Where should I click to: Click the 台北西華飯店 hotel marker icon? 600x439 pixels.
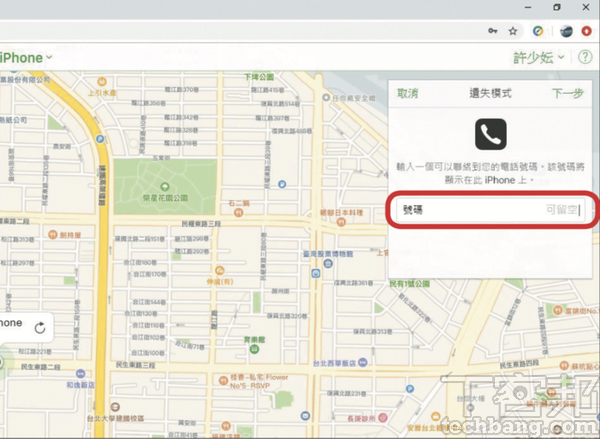pyautogui.click(x=362, y=362)
